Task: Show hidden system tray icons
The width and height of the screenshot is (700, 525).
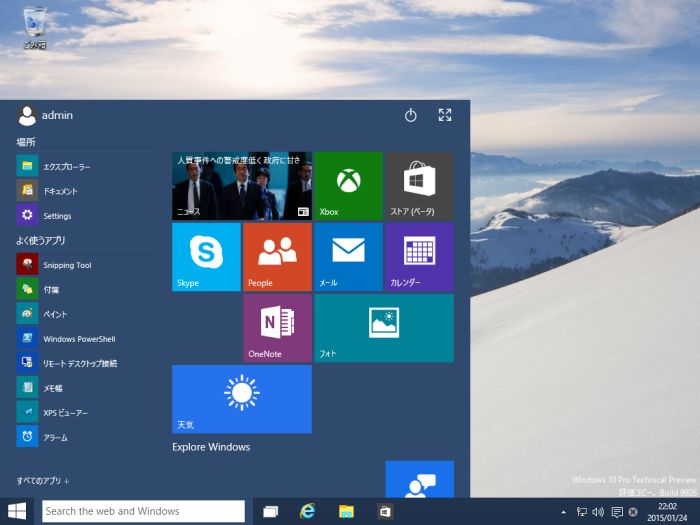Action: pyautogui.click(x=562, y=512)
